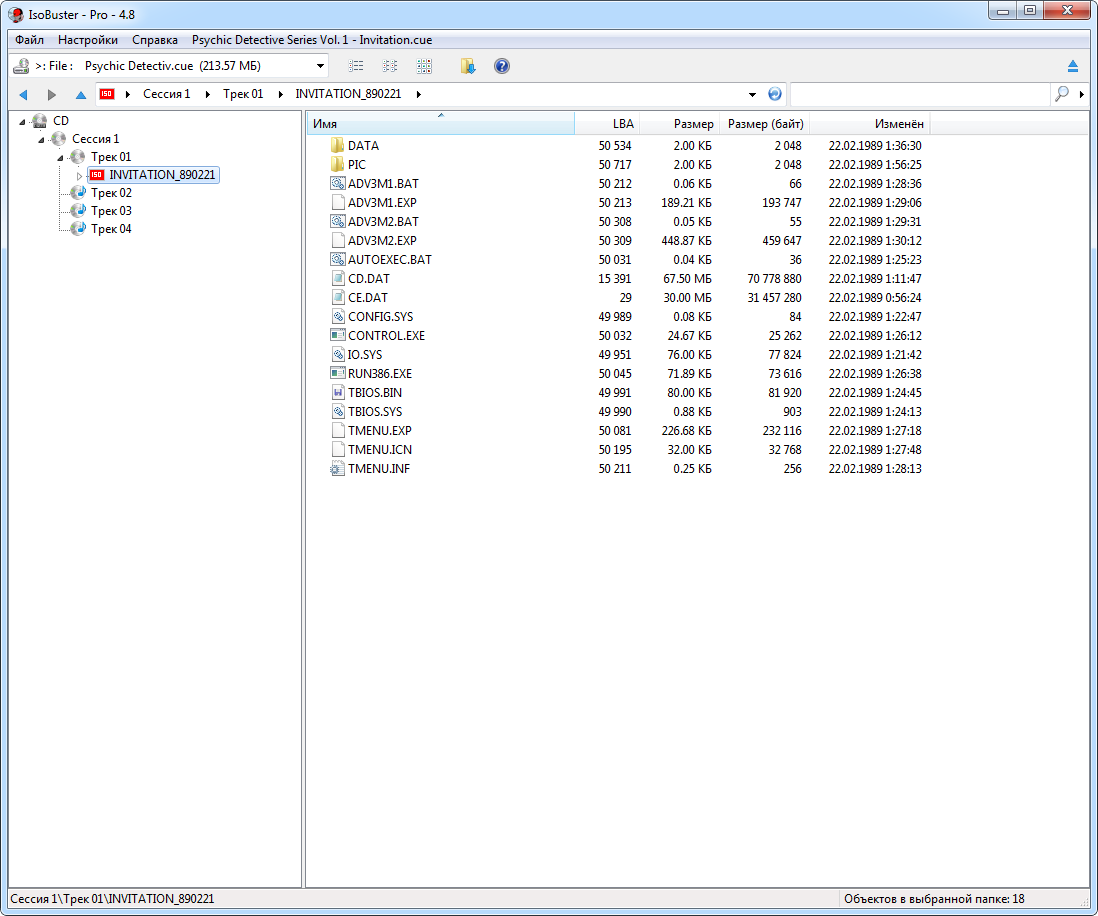1098x916 pixels.
Task: Click the RUN386.EXE file icon
Action: (x=338, y=373)
